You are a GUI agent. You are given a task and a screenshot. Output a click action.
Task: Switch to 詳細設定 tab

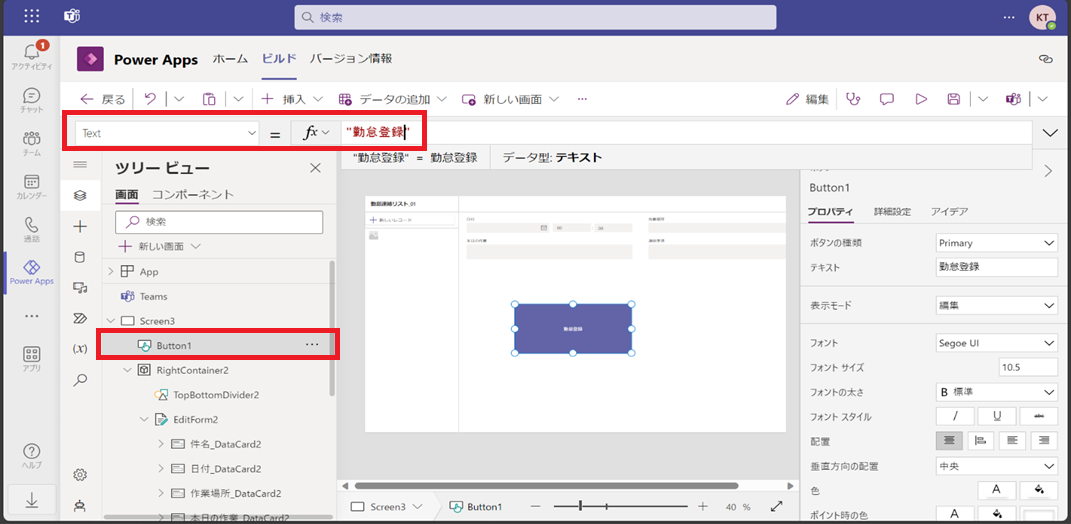(892, 212)
